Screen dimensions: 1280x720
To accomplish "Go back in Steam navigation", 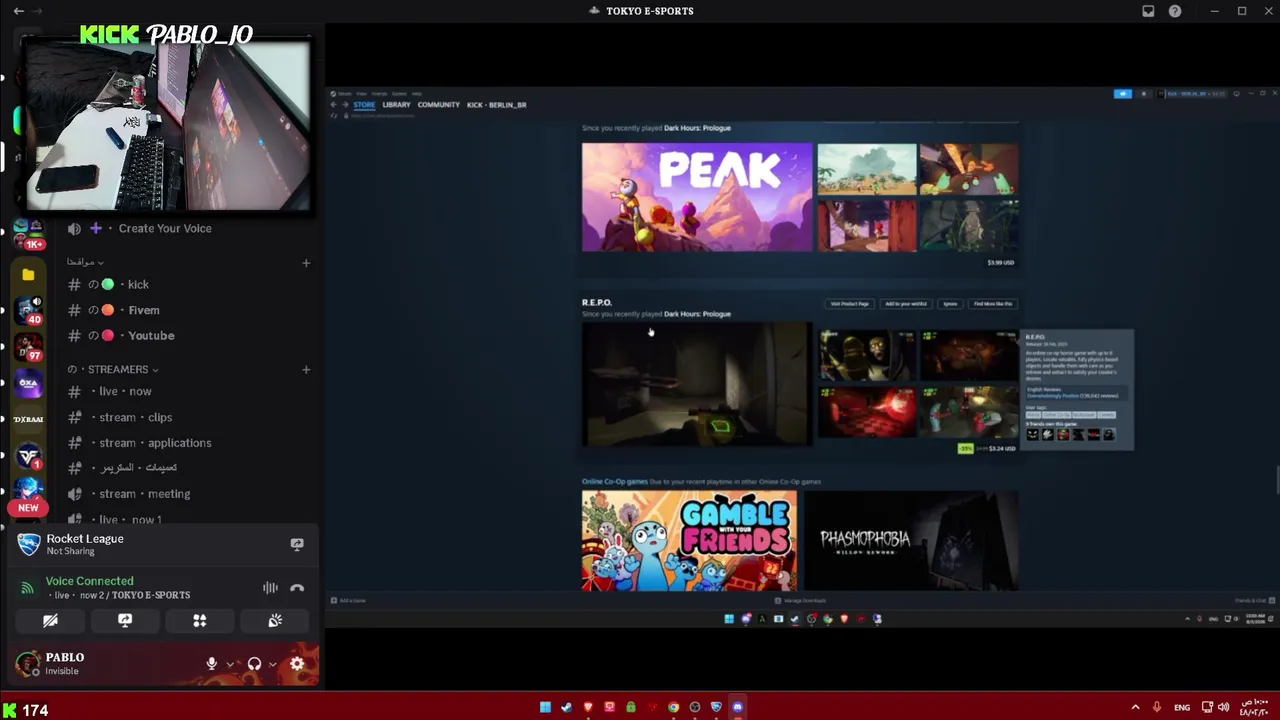I will tap(334, 105).
